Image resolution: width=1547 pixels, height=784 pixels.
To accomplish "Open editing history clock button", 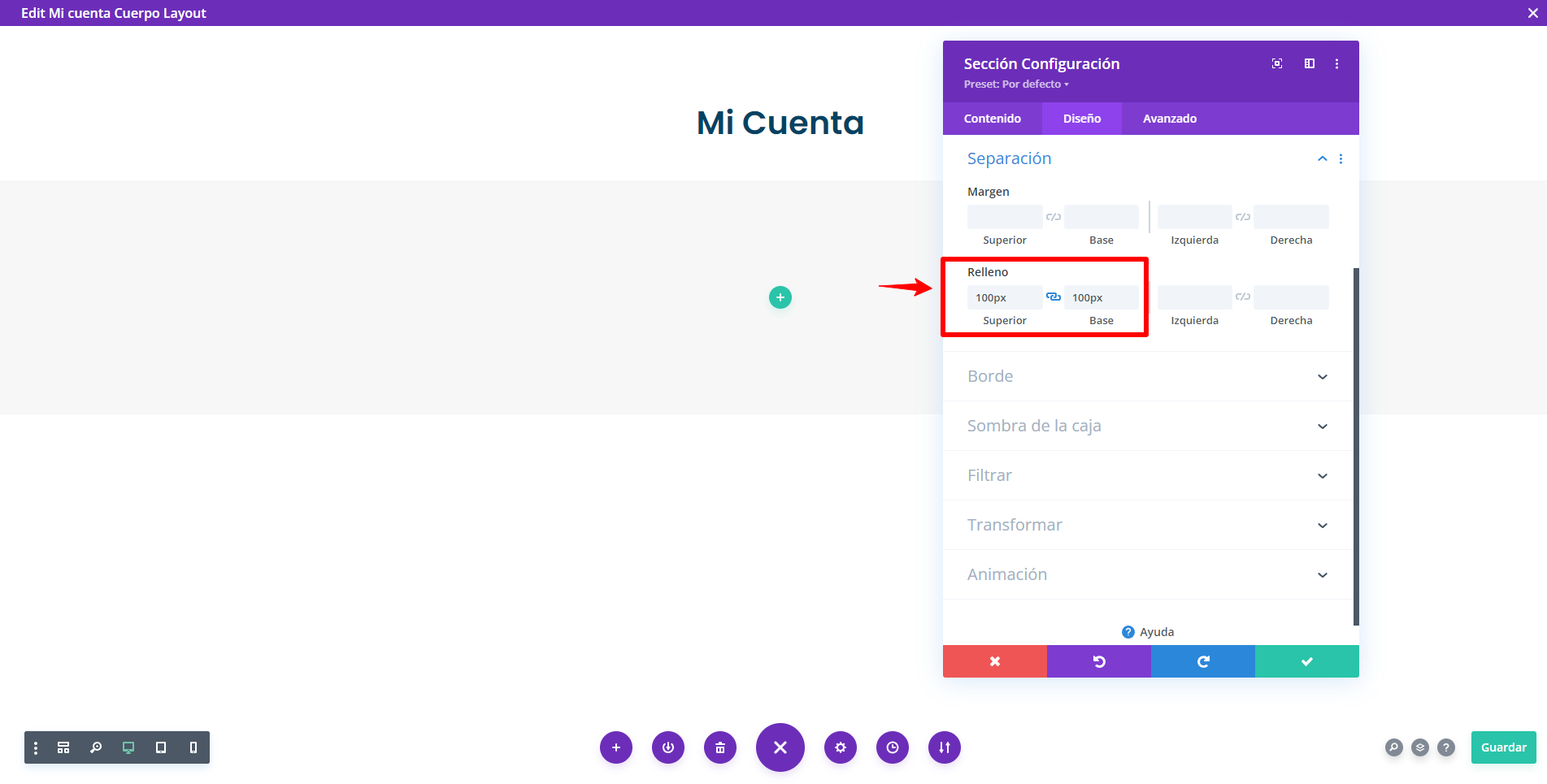I will point(893,747).
